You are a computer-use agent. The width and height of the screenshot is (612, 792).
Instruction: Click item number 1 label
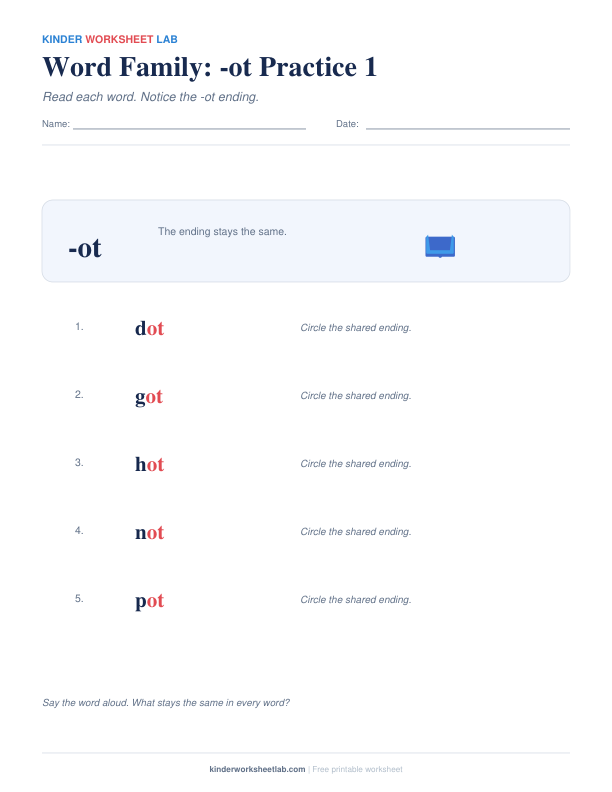tap(79, 327)
